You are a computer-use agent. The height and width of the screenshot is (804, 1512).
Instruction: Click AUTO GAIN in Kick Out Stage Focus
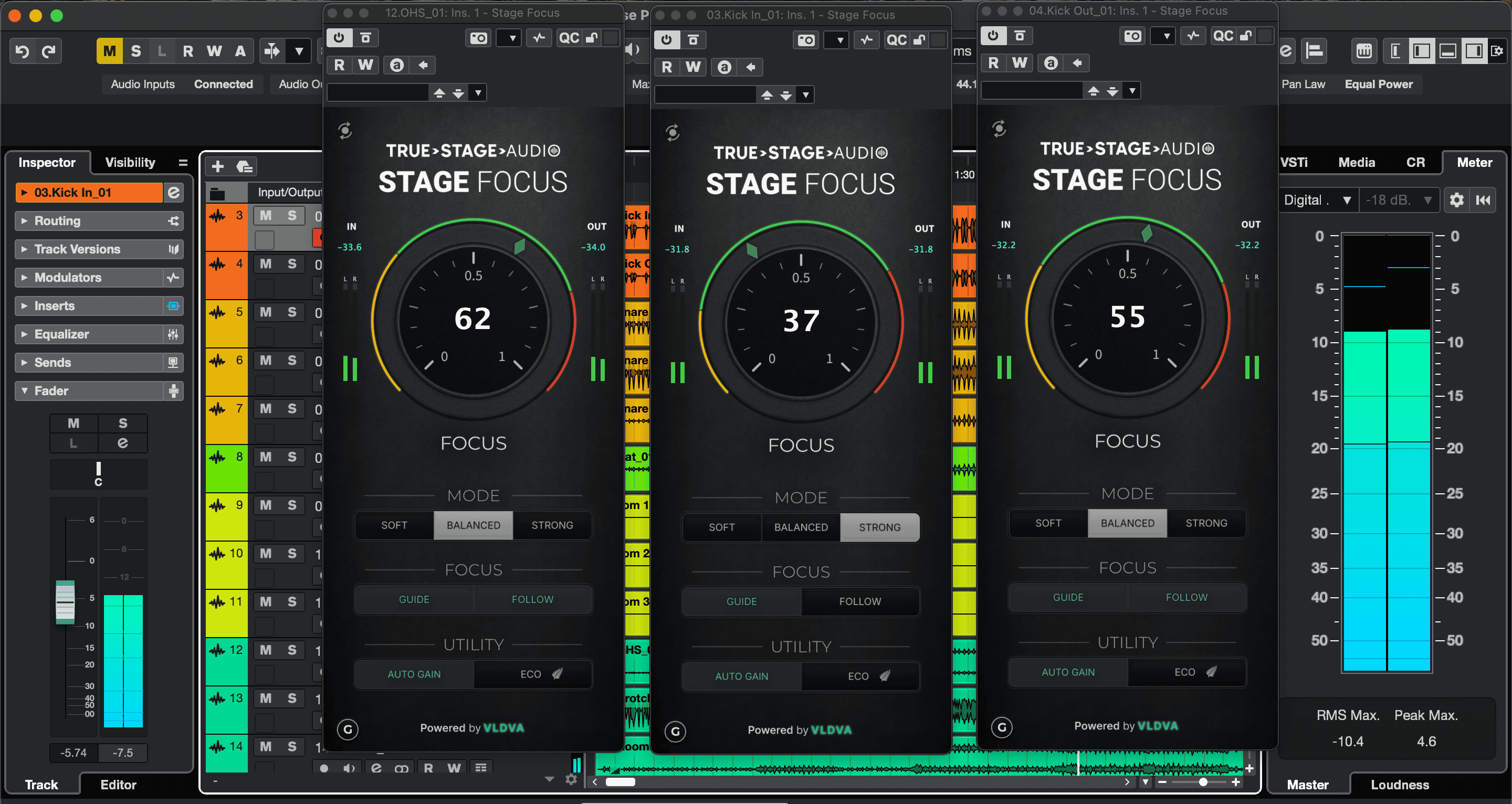click(1068, 672)
